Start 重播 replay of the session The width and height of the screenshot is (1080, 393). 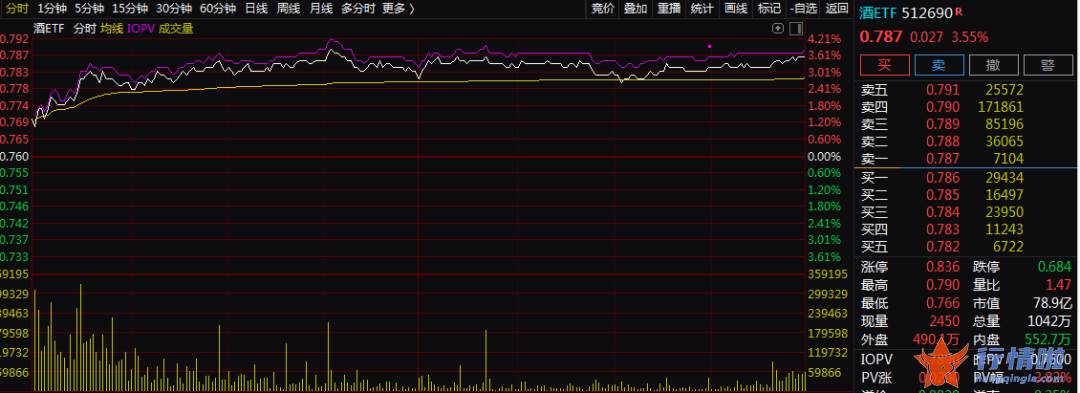pos(668,8)
